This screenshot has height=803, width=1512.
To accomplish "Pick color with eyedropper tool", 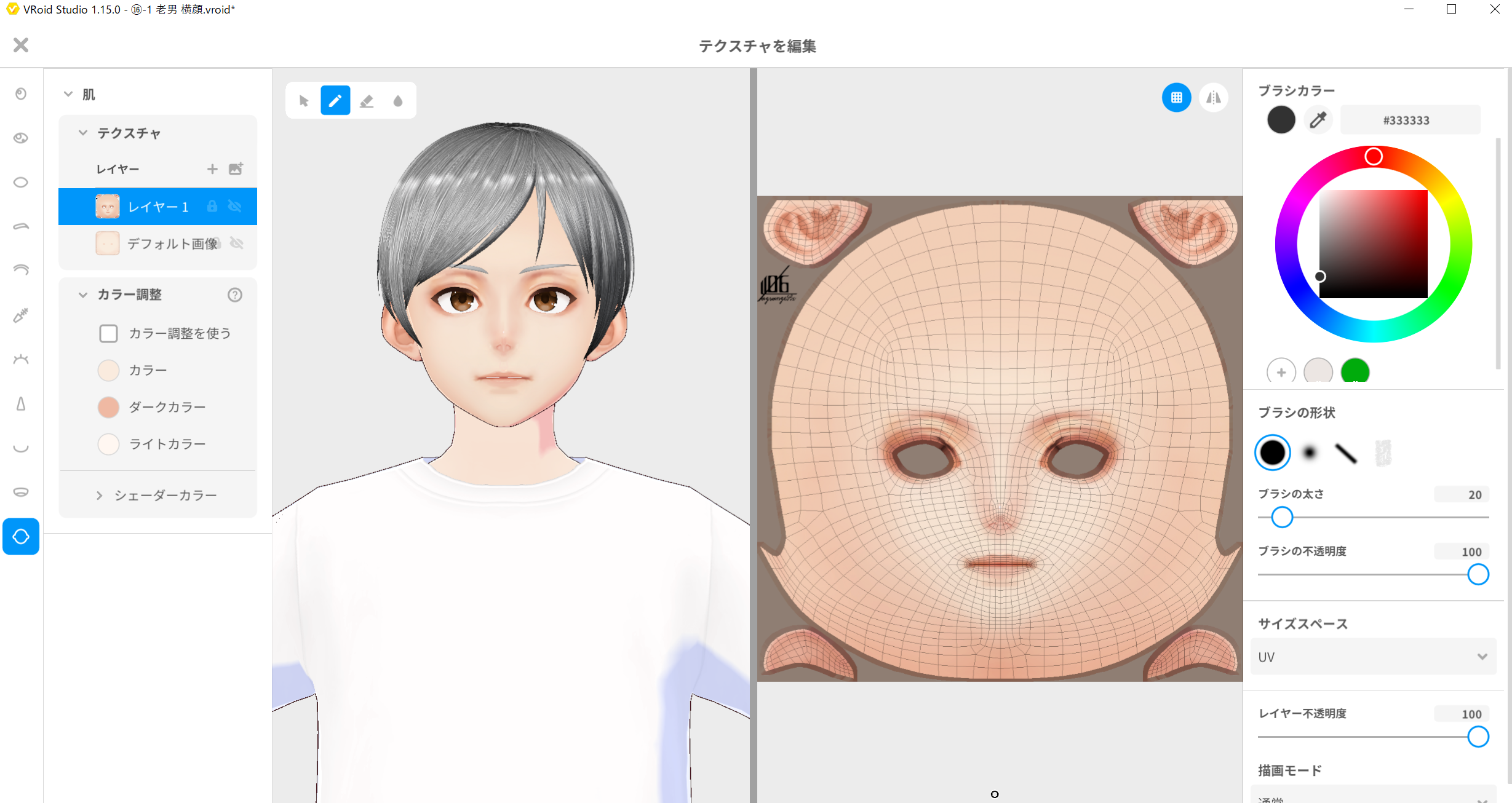I will [1318, 120].
